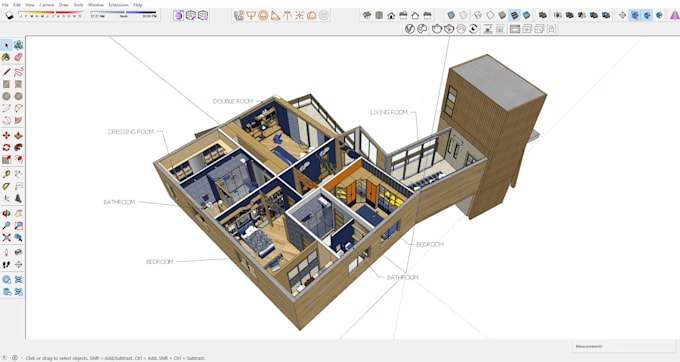Open the Help menu
Viewport: 680px width, 362px height.
point(138,4)
